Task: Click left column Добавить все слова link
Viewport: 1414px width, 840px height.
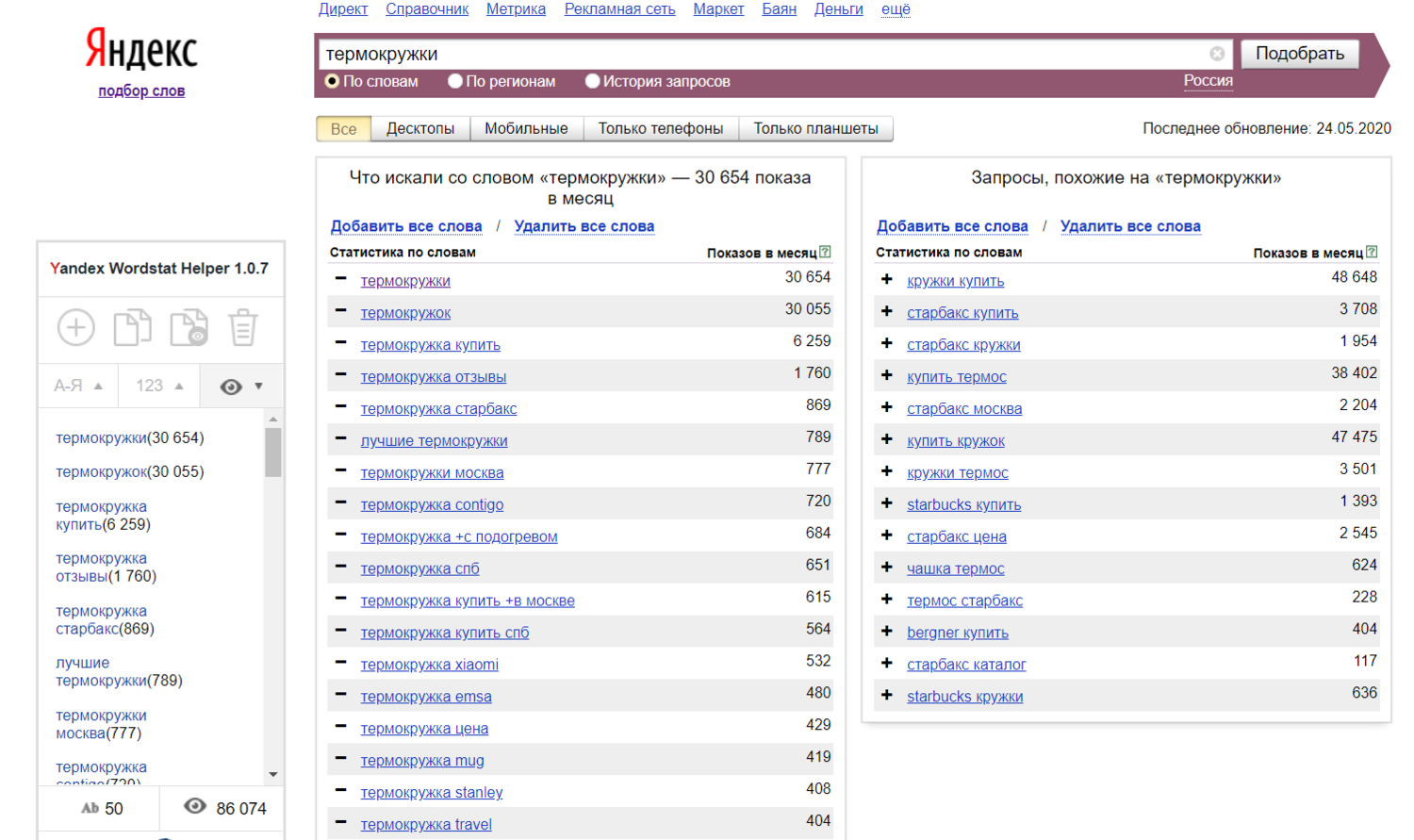Action: pos(406,226)
